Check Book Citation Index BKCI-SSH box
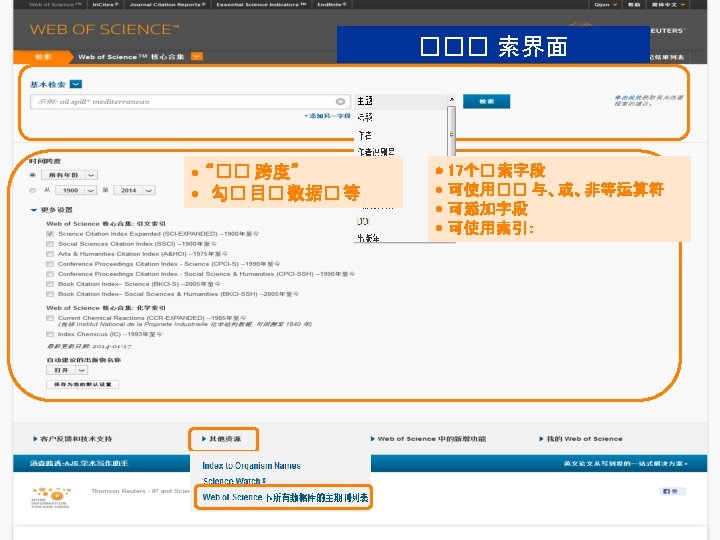720x540 pixels. [x=50, y=294]
